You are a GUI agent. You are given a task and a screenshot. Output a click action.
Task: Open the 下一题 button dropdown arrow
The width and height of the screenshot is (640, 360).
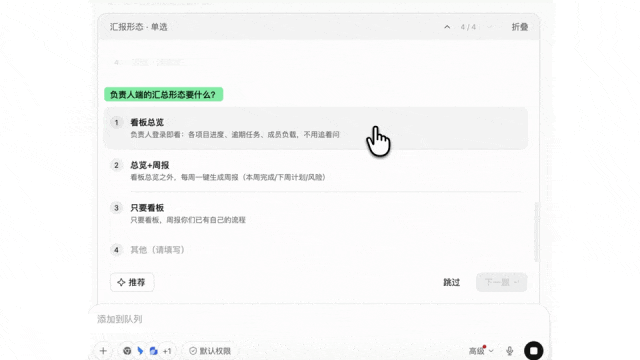pyautogui.click(x=517, y=282)
